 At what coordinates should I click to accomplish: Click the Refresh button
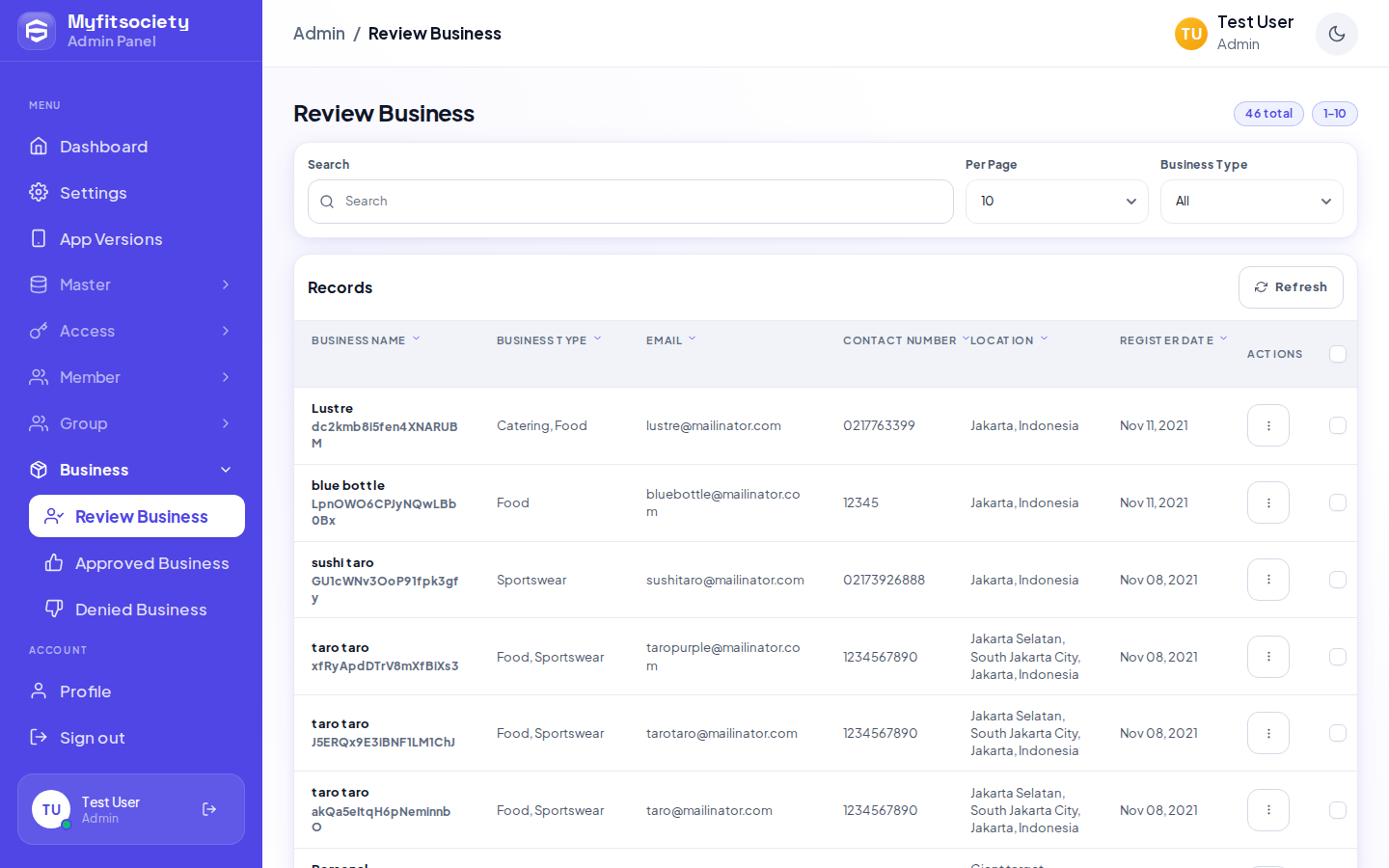[1291, 287]
